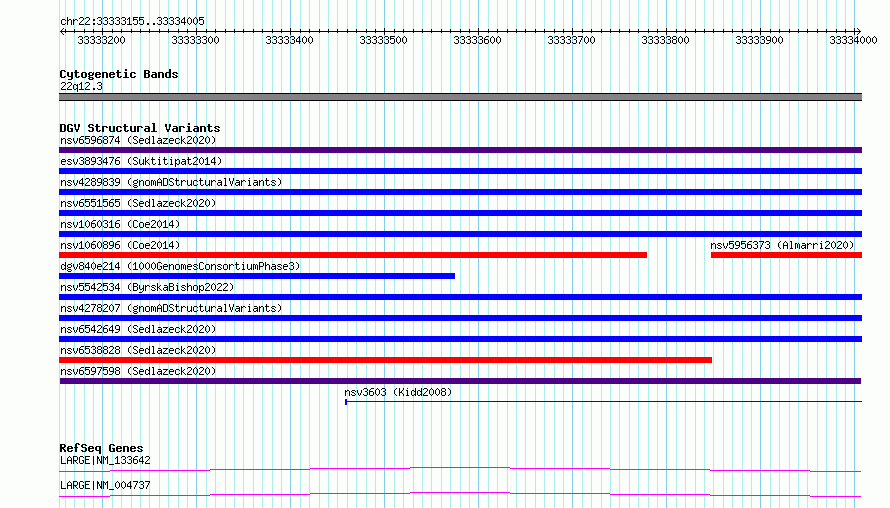Open nsv3603 (Kidd2008) label
890x508 pixels.
point(398,392)
